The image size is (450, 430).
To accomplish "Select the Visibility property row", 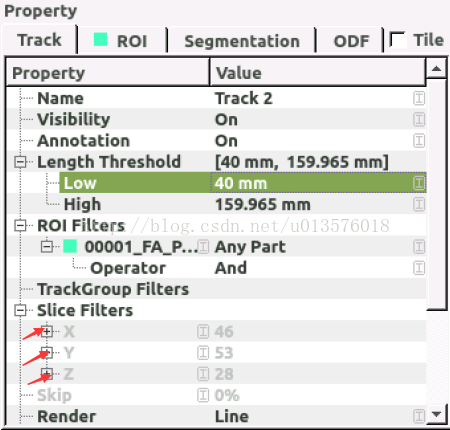I will point(216,119).
